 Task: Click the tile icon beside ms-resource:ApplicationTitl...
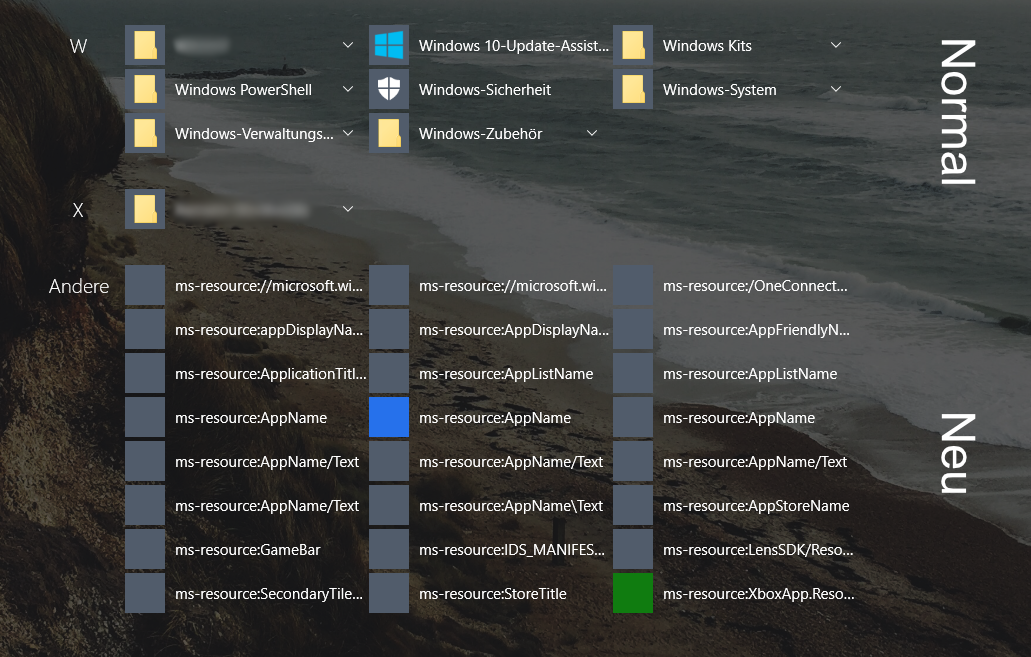coord(145,373)
